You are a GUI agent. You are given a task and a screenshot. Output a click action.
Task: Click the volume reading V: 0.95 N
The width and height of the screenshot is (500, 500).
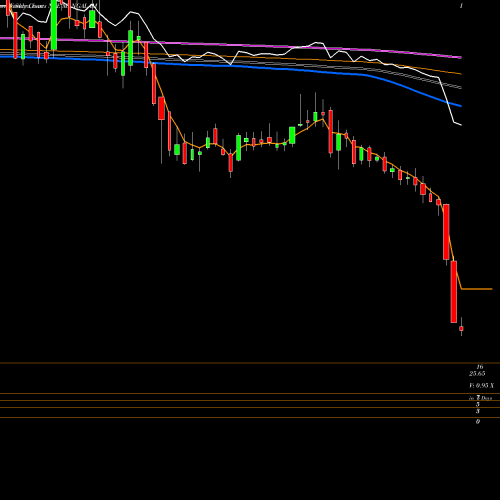(x=481, y=386)
